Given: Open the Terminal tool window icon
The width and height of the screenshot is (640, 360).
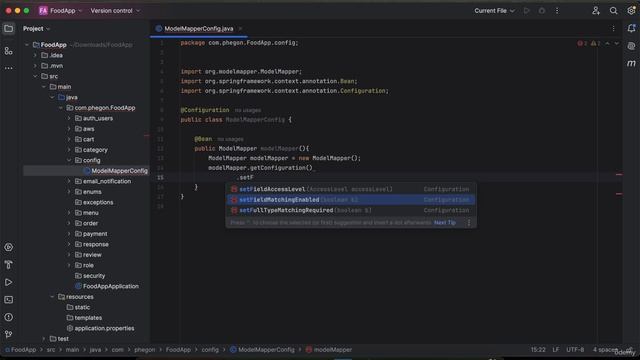Looking at the screenshot, I should (x=9, y=300).
